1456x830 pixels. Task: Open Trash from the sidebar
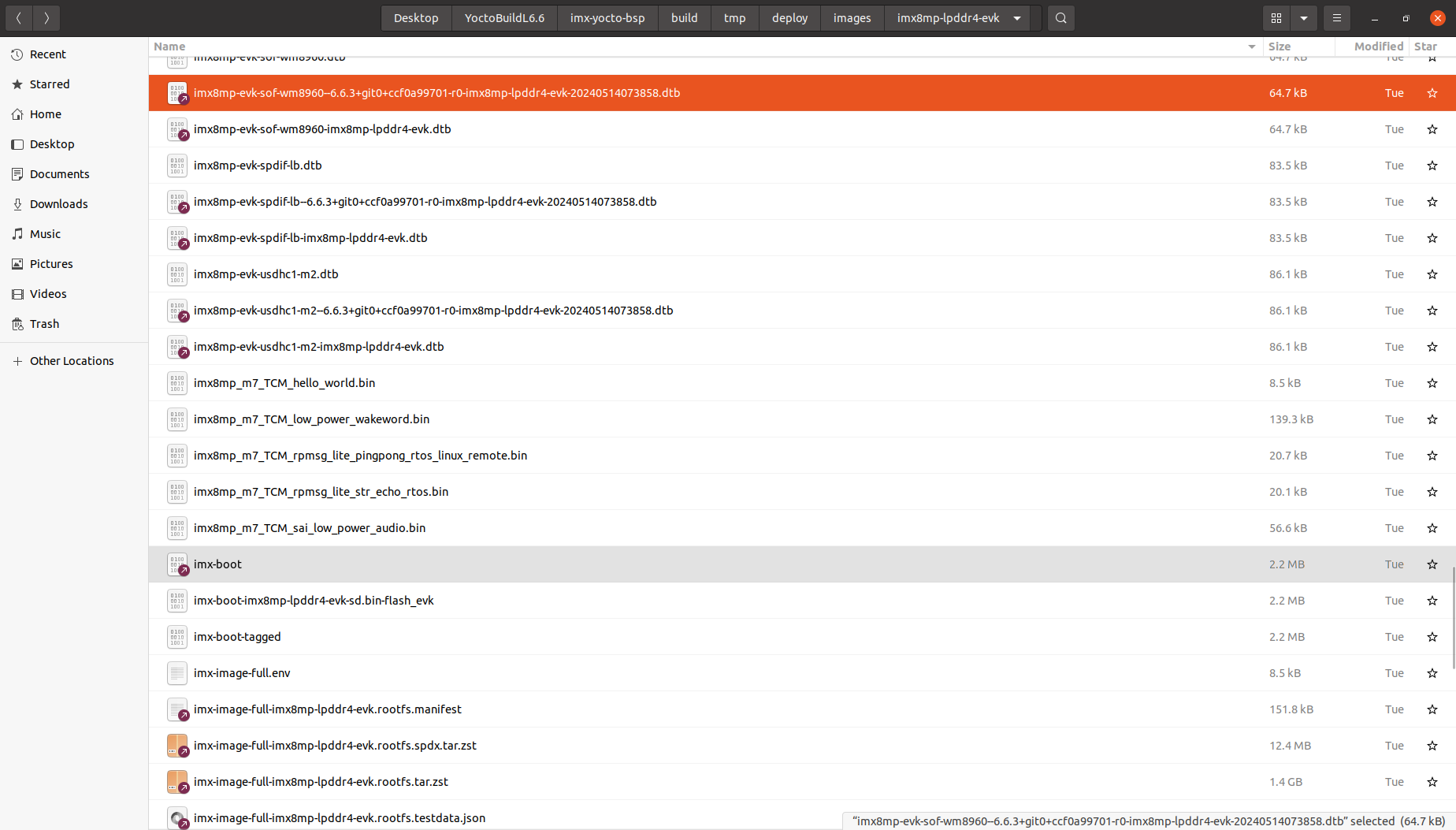pyautogui.click(x=44, y=323)
